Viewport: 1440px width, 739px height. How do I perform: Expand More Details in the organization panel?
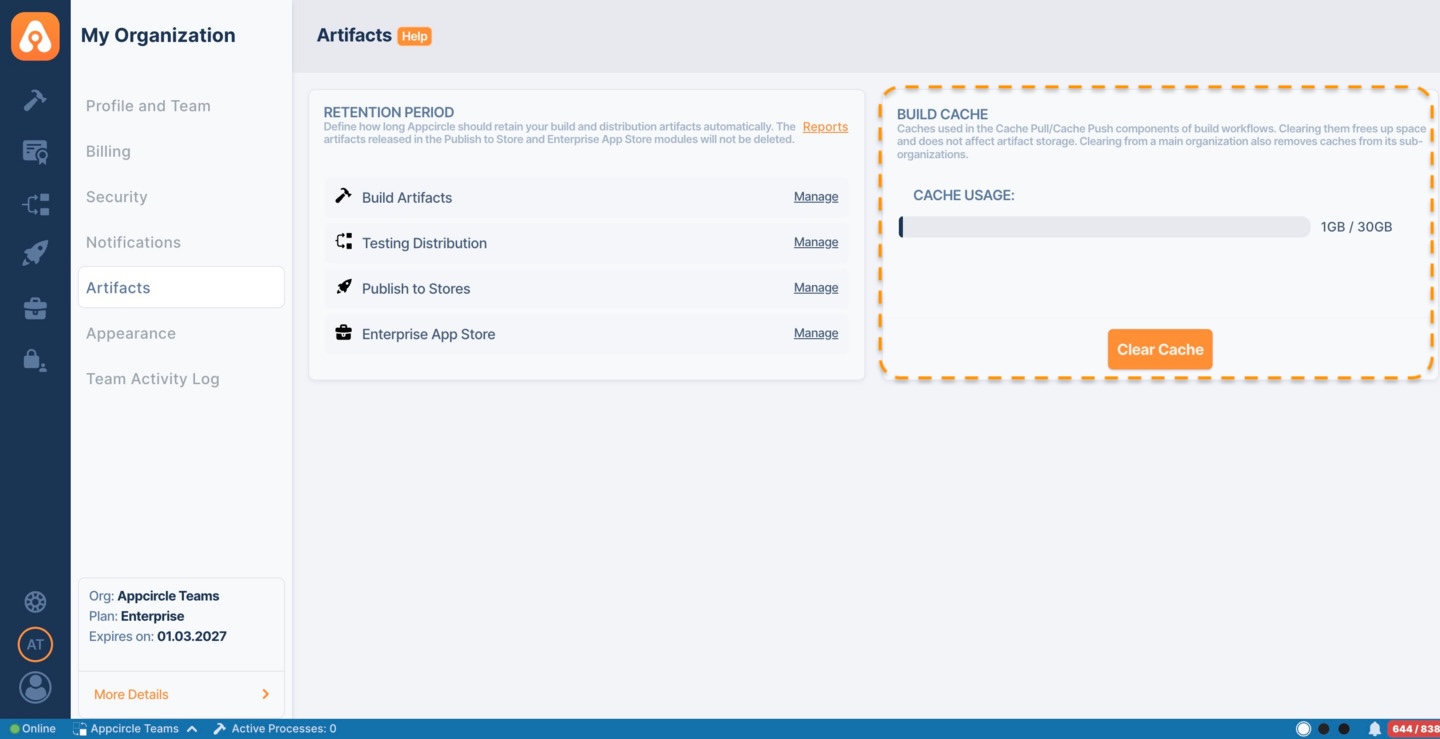[130, 693]
